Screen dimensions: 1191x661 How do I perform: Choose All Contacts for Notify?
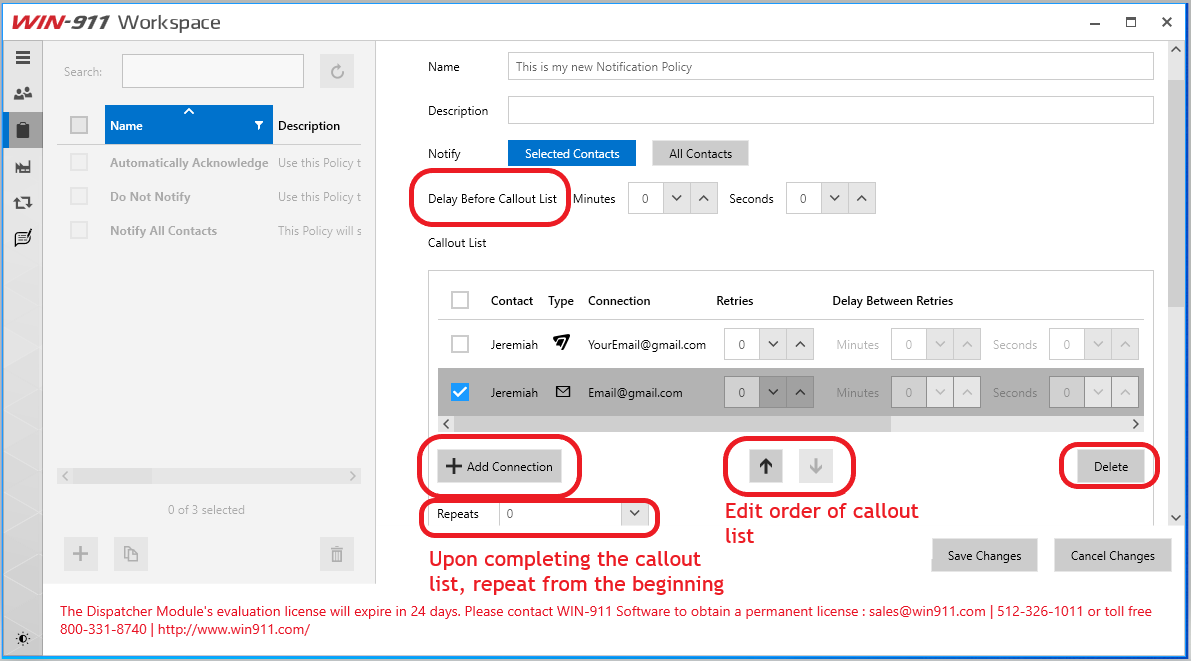700,153
